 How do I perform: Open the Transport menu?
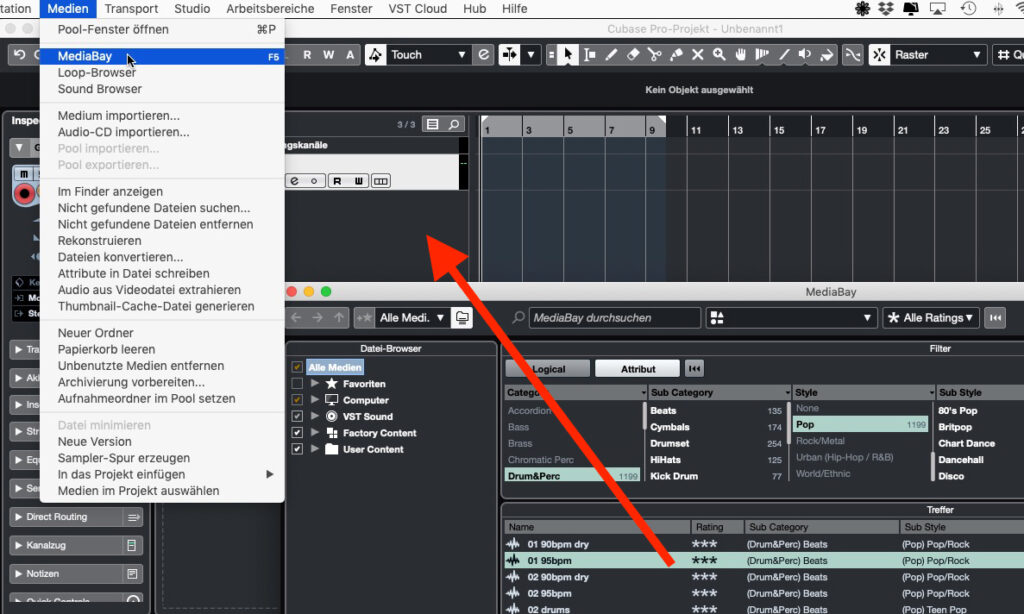click(x=131, y=8)
